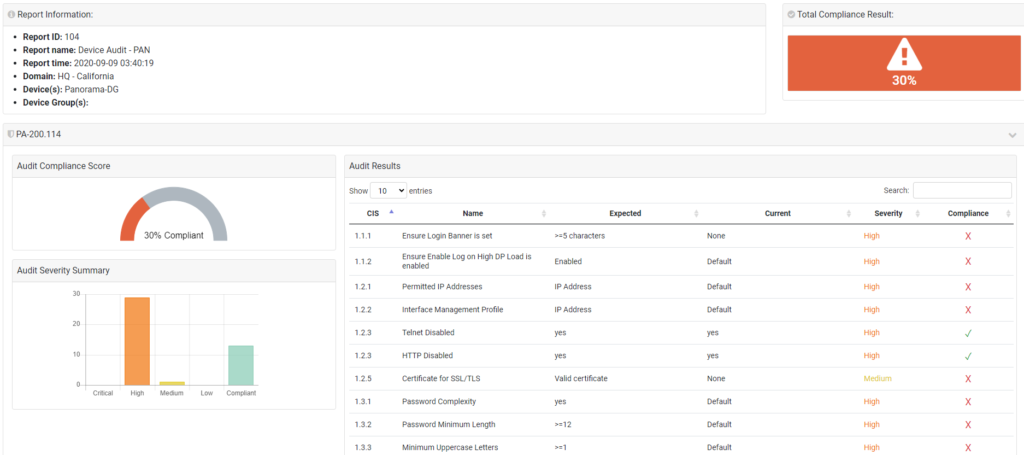
Task: Click the red X for Ensure Login Banner row
Action: click(967, 236)
